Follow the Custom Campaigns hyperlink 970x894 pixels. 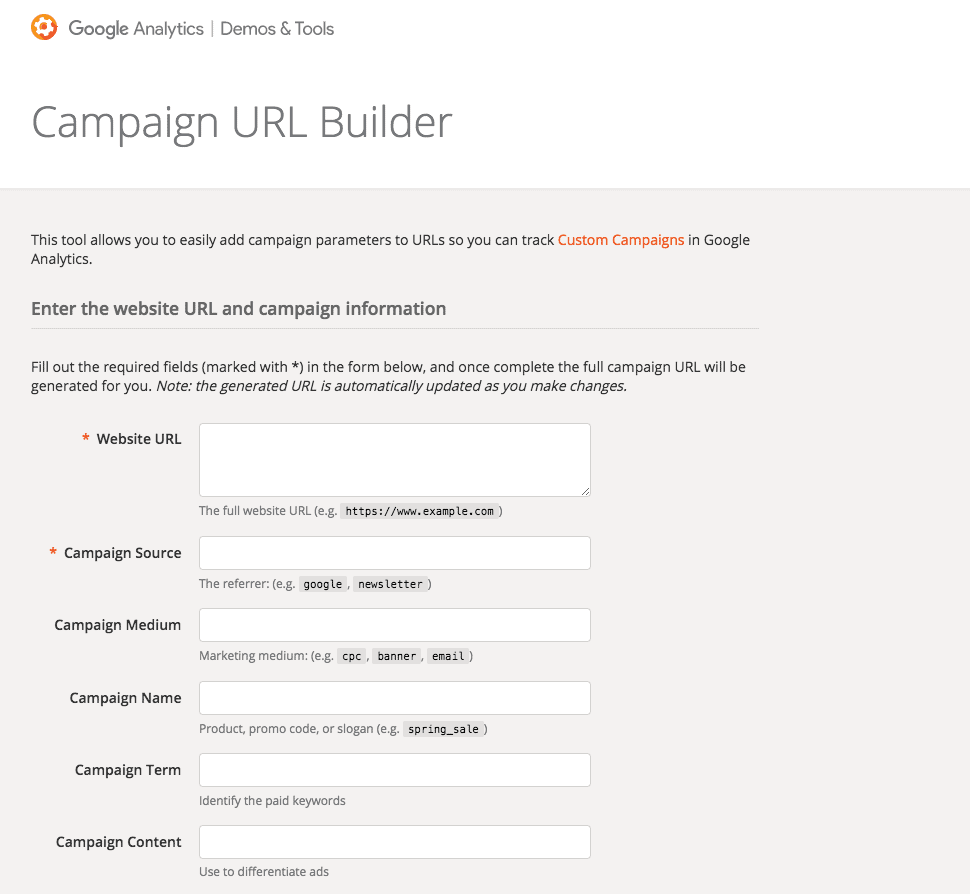(x=621, y=240)
